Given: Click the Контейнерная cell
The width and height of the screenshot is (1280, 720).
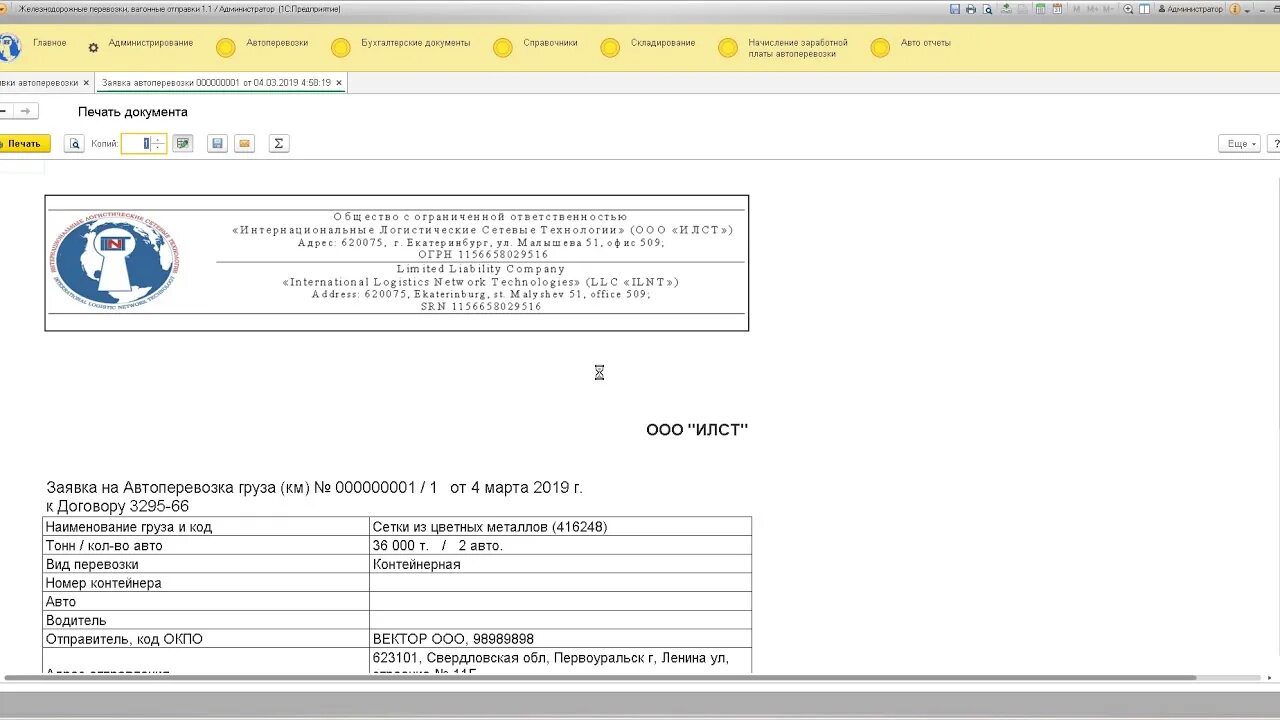Looking at the screenshot, I should (560, 564).
